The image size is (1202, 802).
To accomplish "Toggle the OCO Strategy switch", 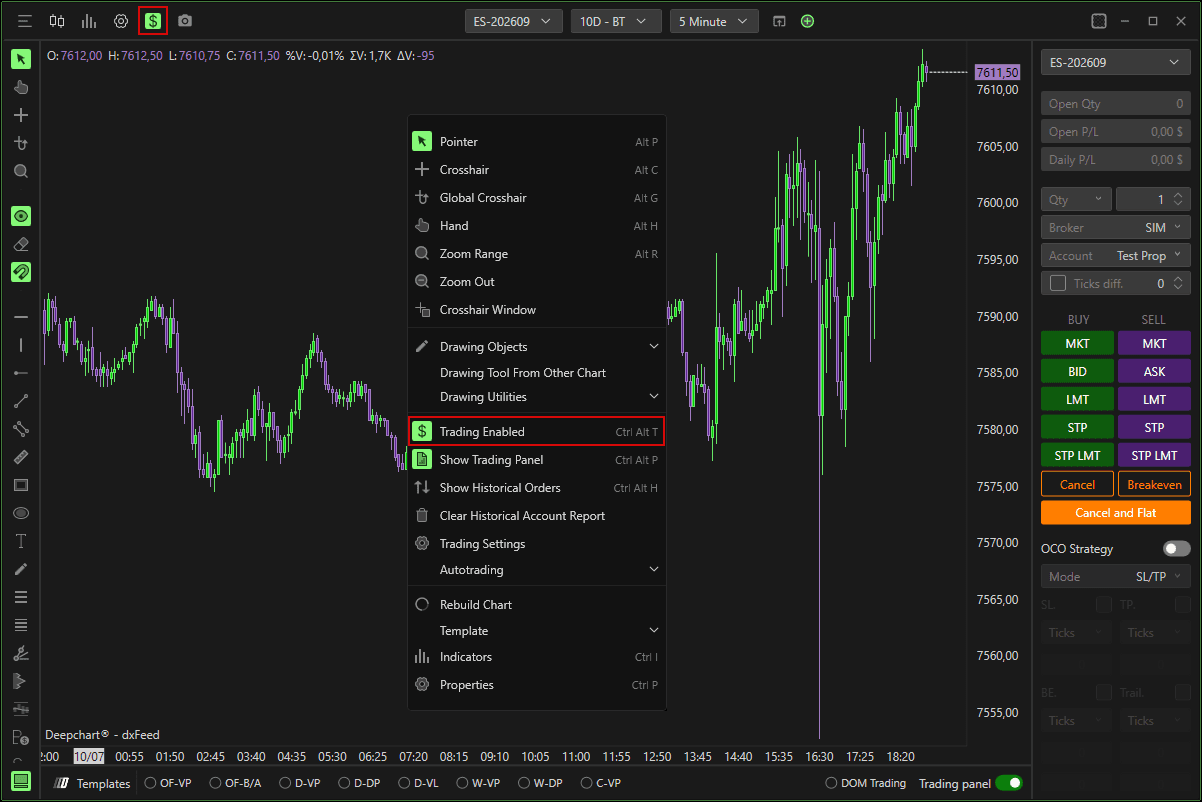I will tap(1177, 549).
